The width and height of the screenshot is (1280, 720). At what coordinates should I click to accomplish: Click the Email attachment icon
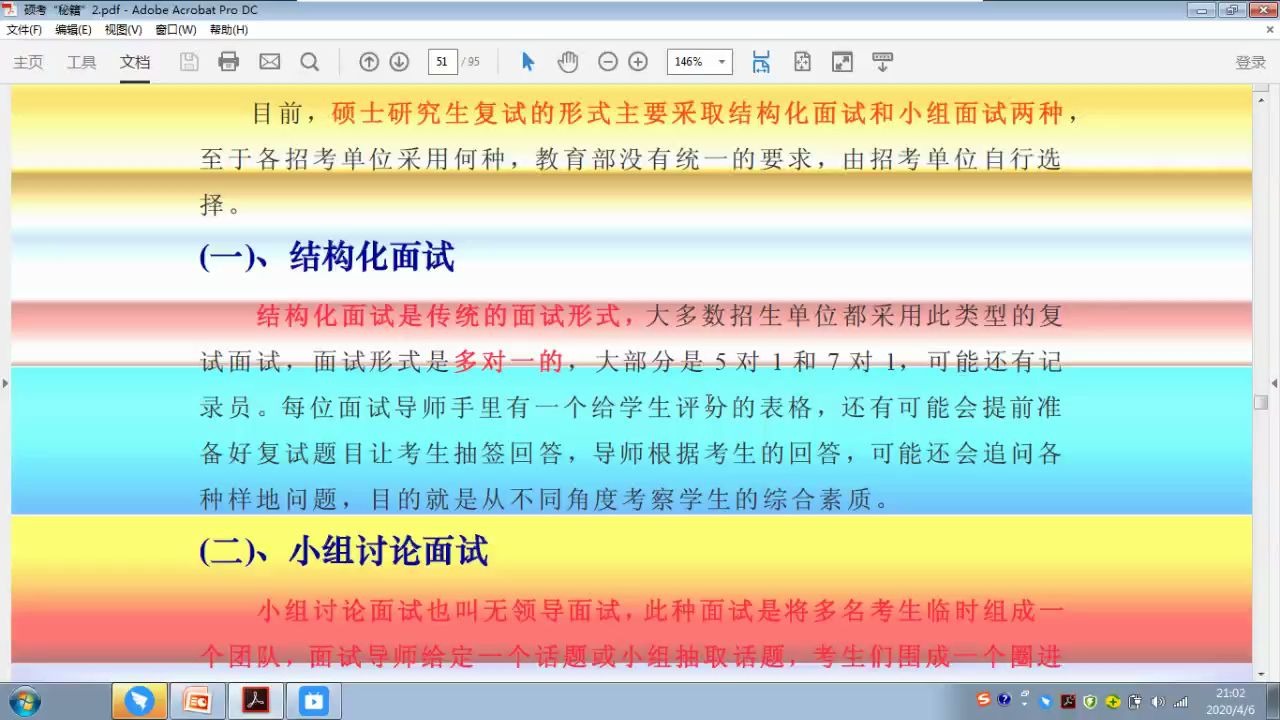click(268, 61)
